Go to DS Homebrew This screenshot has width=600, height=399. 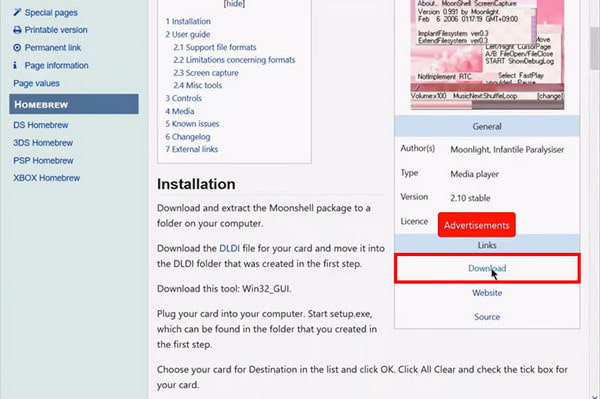coord(41,125)
